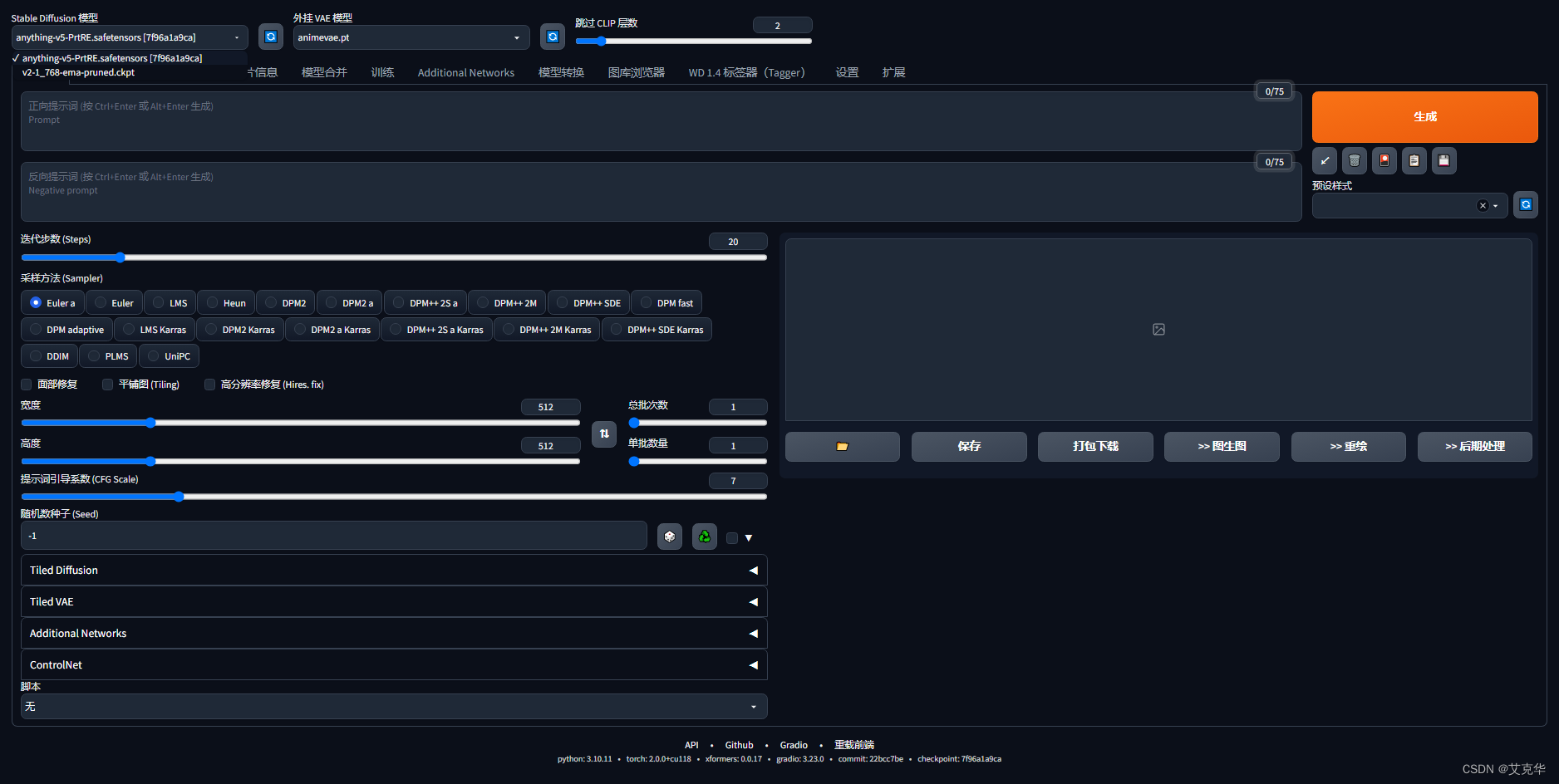
Task: Click the positive prompt text box
Action: click(x=661, y=121)
